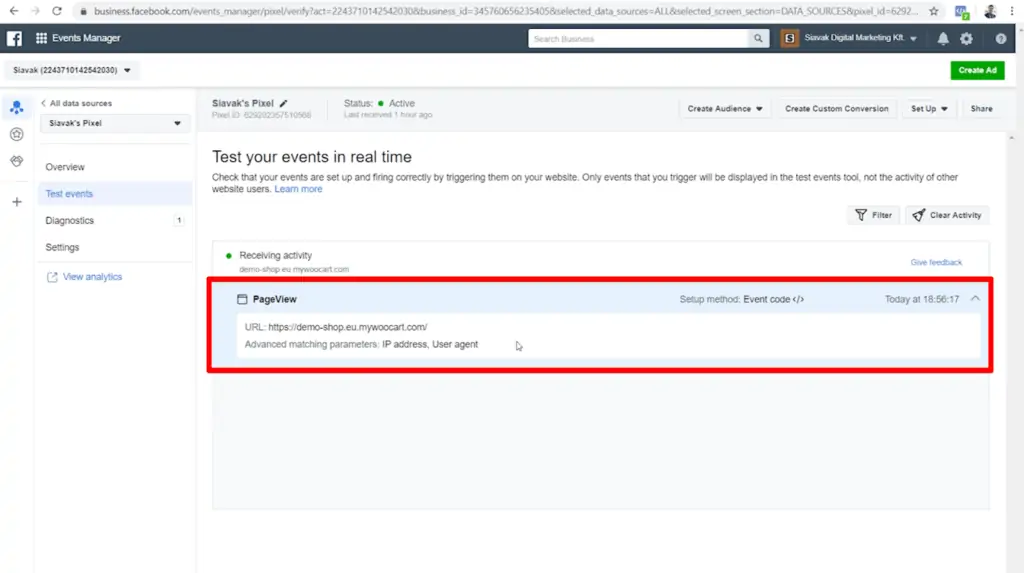Bookmark page with star icon
The width and height of the screenshot is (1024, 573).
tap(934, 11)
